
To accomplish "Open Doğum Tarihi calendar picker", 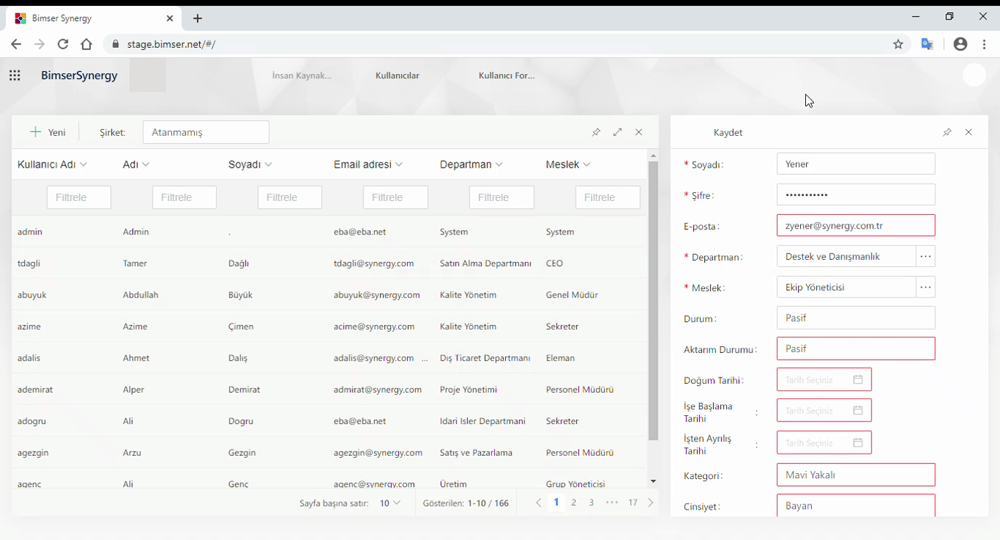I will tap(857, 380).
